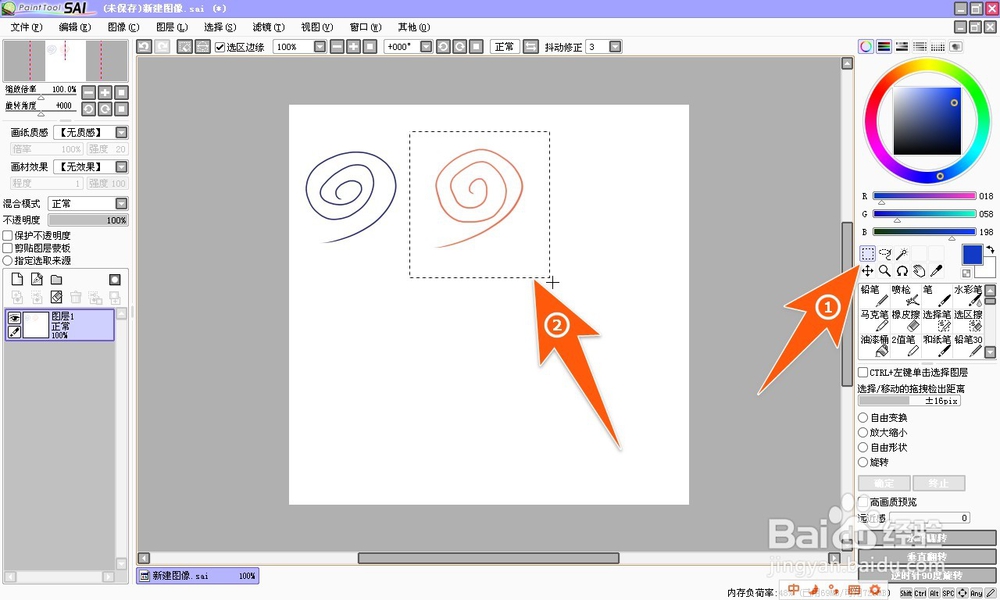
Task: Choose the 选区擦 selection eraser
Action: [967, 321]
